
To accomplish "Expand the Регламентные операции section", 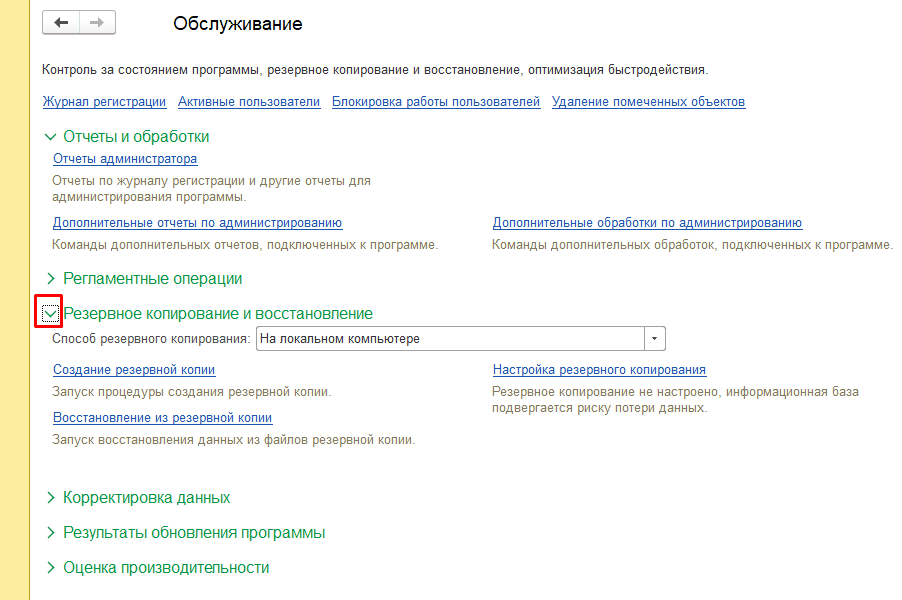I will [51, 279].
